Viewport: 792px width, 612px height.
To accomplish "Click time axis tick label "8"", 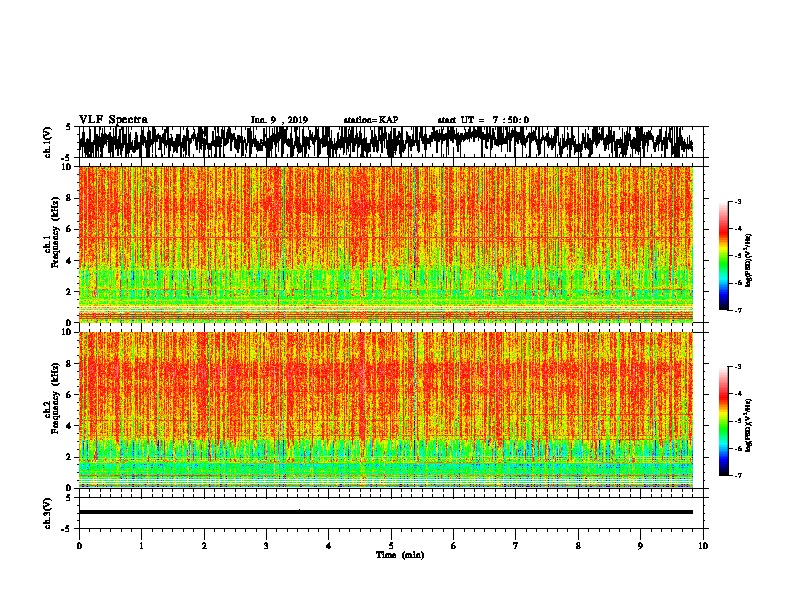I will coord(578,546).
